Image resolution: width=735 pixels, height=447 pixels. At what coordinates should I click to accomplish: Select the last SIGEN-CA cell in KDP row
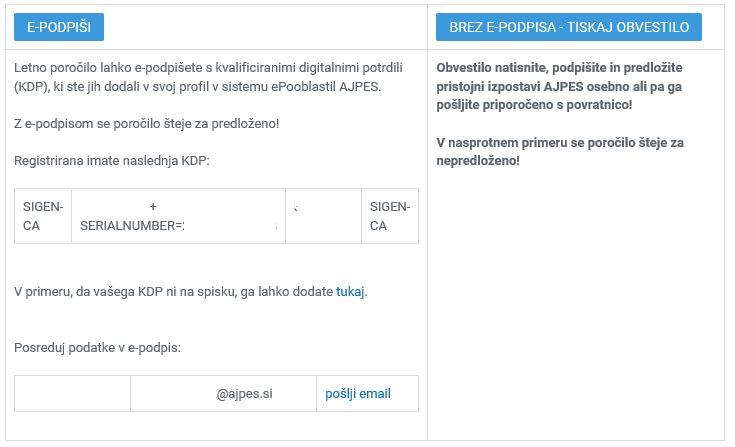coord(389,216)
